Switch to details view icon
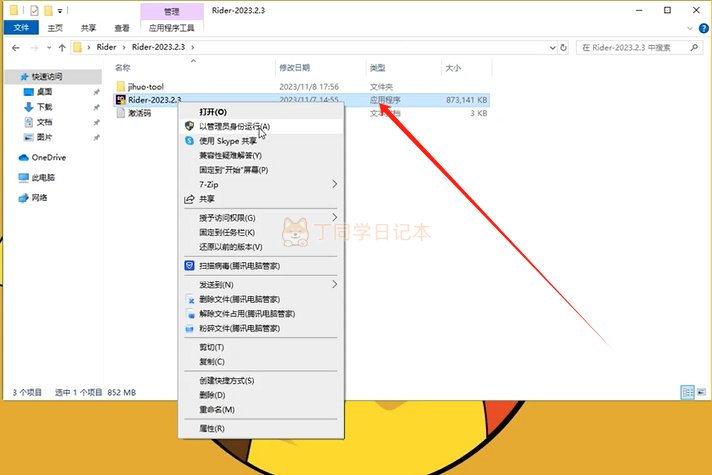Viewport: 712px width, 475px height. (x=687, y=392)
